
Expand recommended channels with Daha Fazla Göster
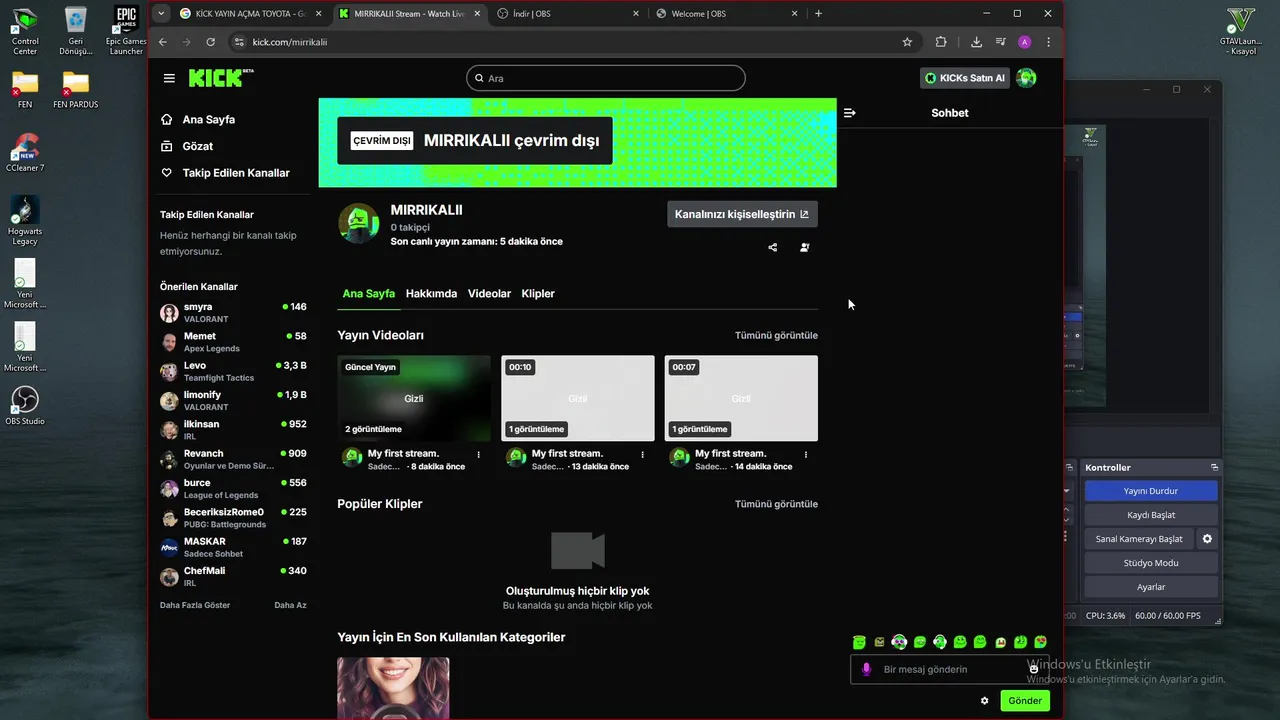pos(195,605)
